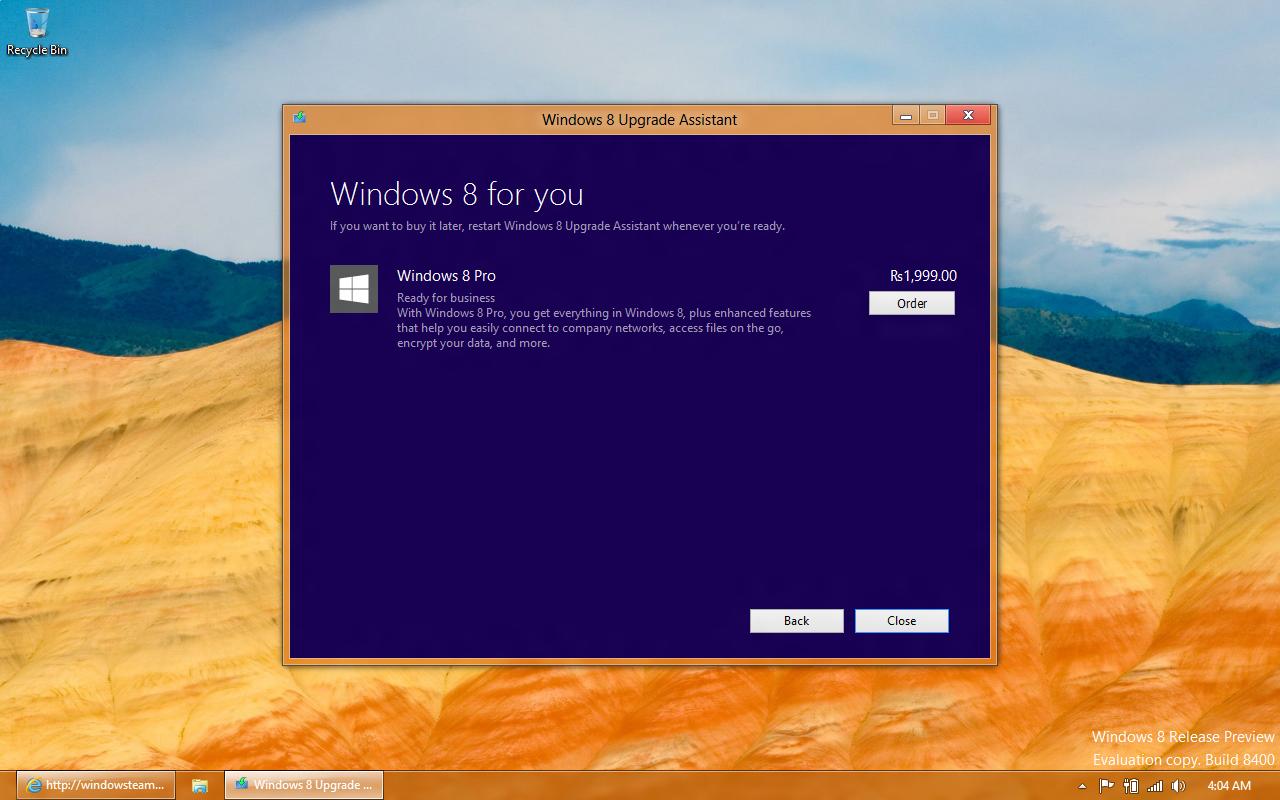Click the Close button in the dialog
This screenshot has height=800, width=1280.
click(901, 621)
